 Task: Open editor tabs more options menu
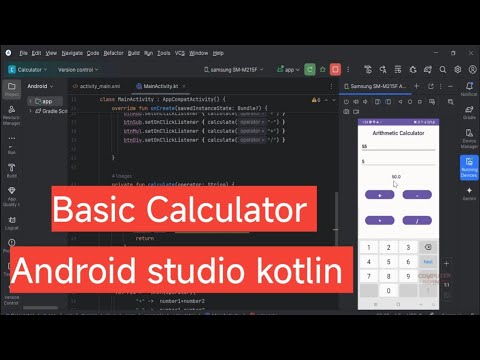pyautogui.click(x=331, y=86)
